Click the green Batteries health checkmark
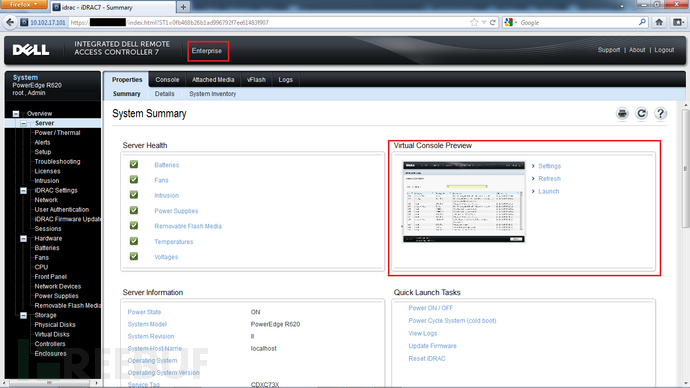 134,165
